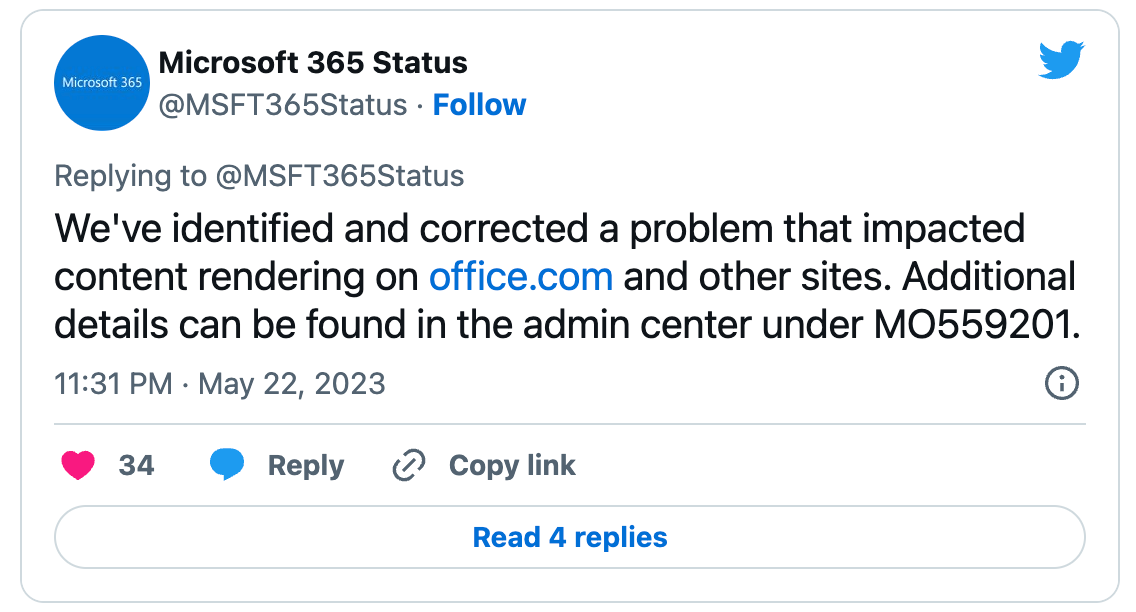Click the MO559201 incident reference text

pyautogui.click(x=979, y=323)
